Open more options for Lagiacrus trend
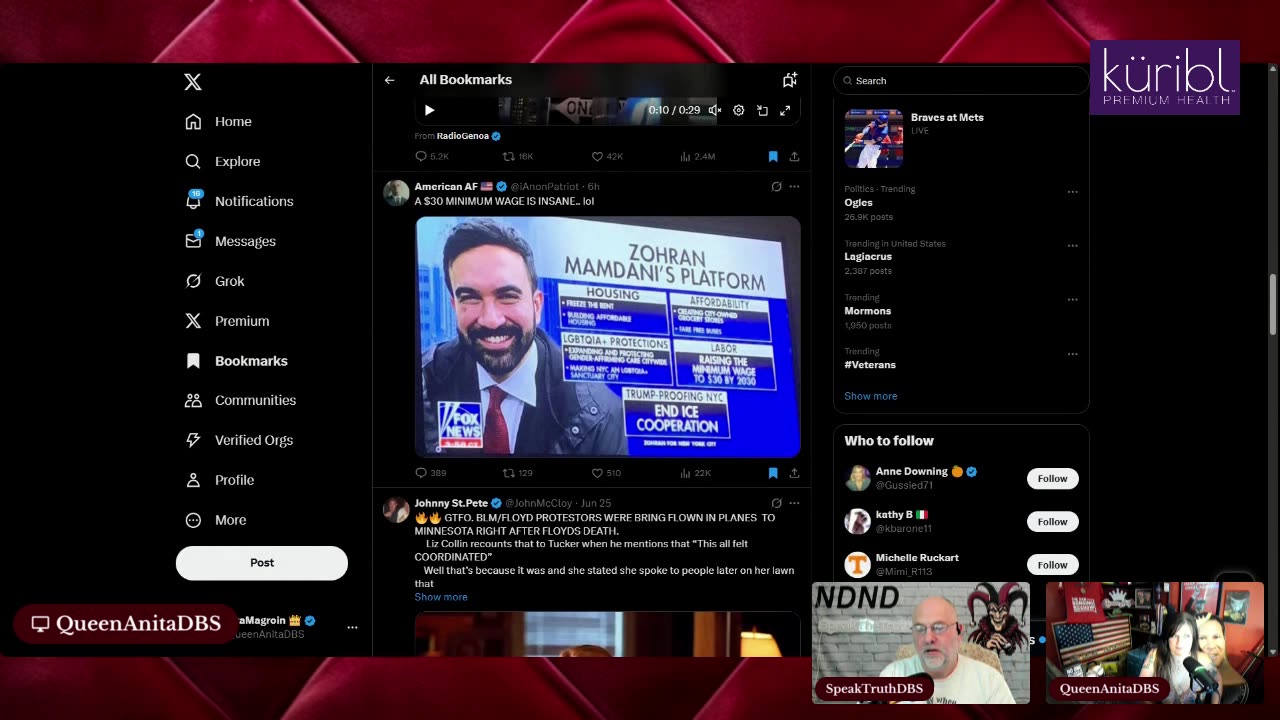This screenshot has width=1280, height=720. tap(1072, 246)
